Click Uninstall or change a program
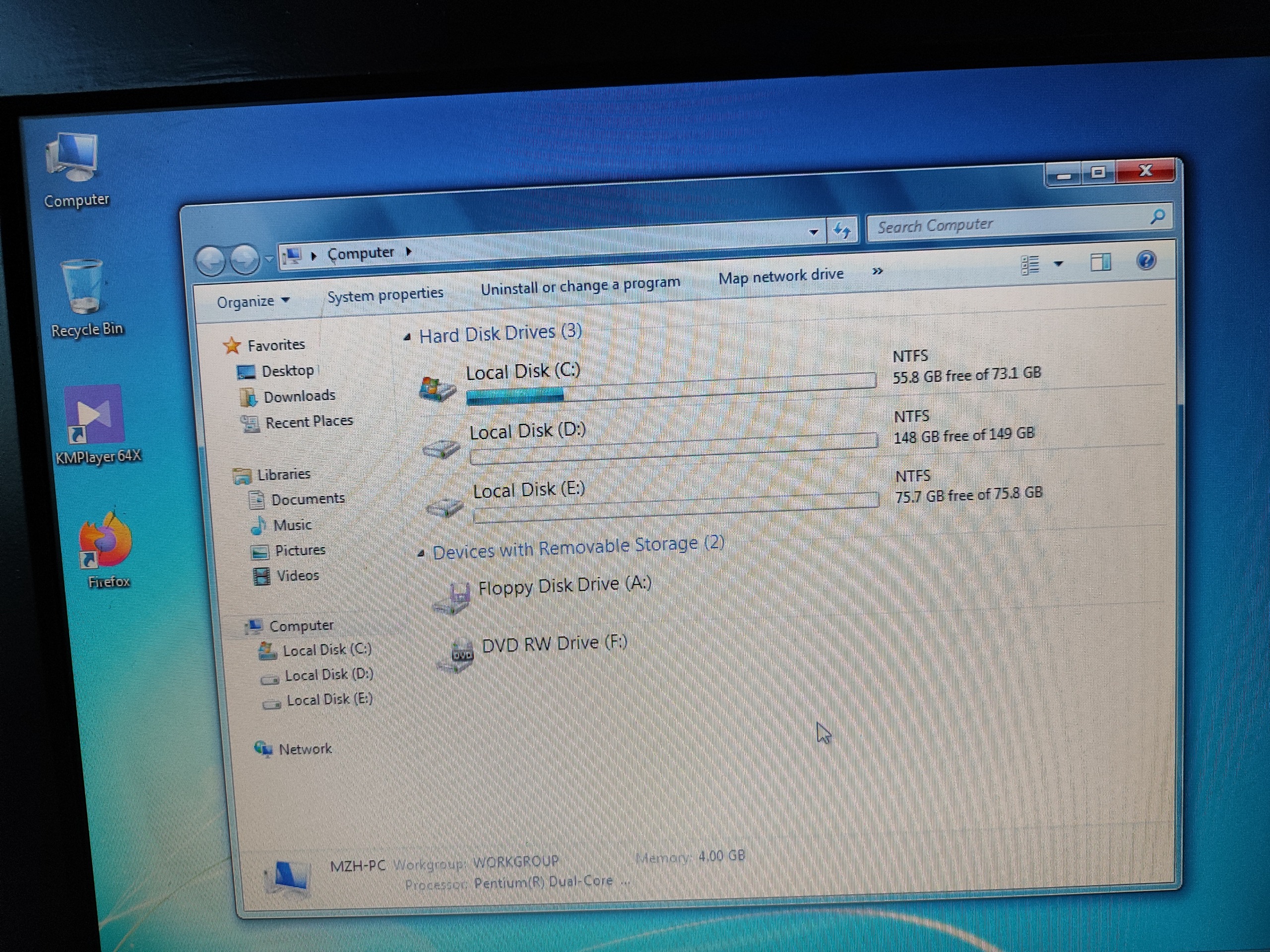Viewport: 1270px width, 952px height. (x=580, y=285)
